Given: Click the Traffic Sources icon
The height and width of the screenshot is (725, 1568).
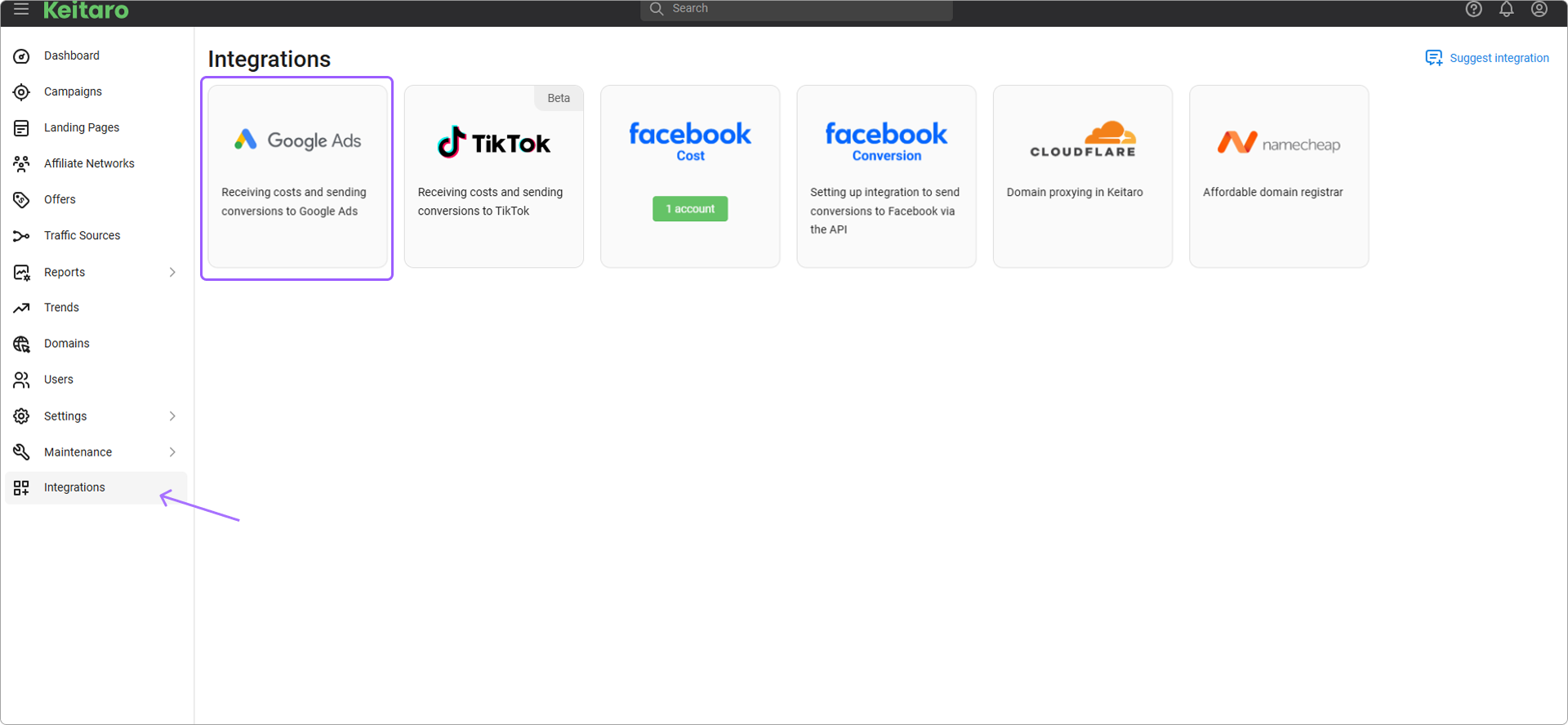Looking at the screenshot, I should [x=22, y=236].
